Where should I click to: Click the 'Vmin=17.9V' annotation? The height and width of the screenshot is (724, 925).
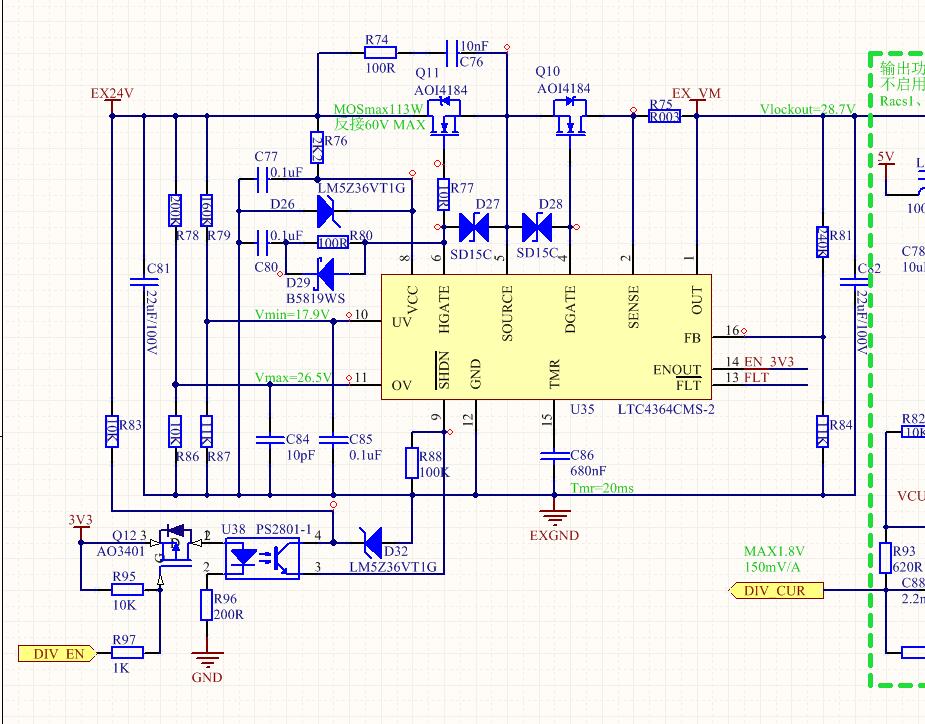[x=292, y=315]
